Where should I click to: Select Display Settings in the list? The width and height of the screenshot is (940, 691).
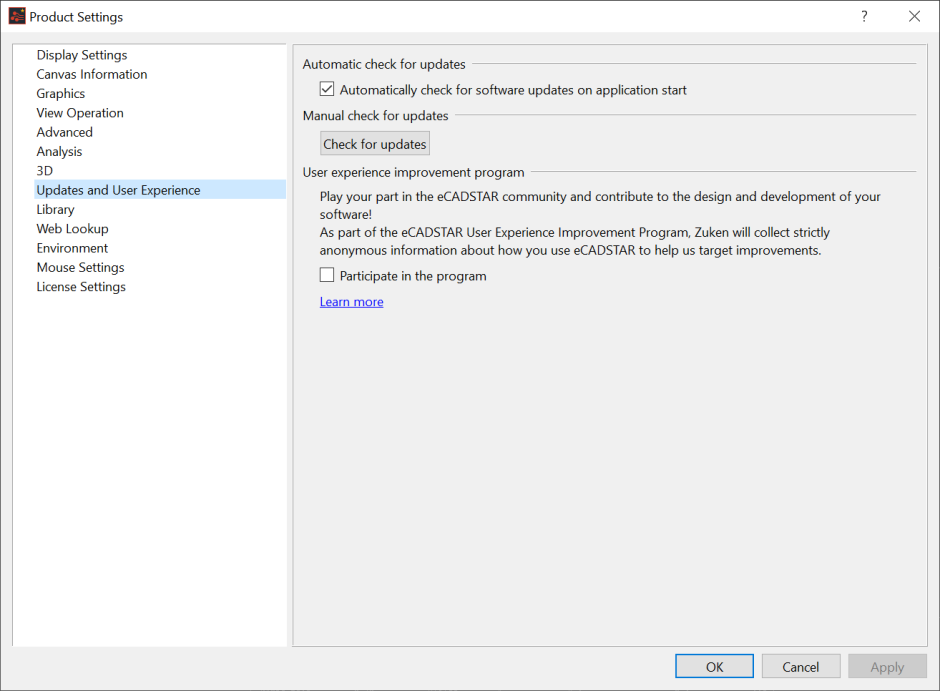point(82,55)
